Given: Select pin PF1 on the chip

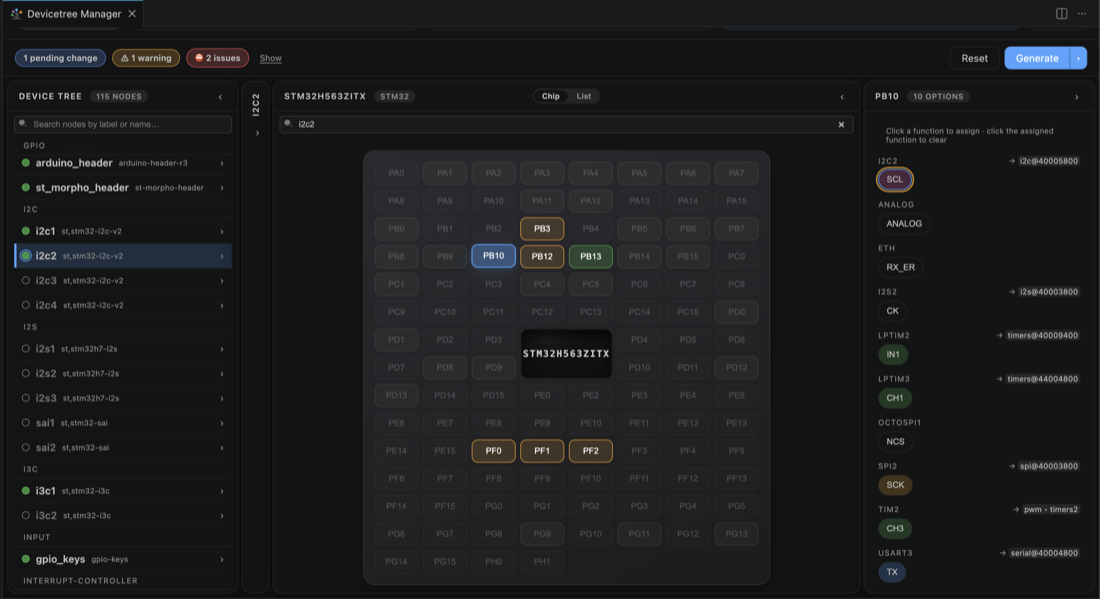Looking at the screenshot, I should [542, 451].
